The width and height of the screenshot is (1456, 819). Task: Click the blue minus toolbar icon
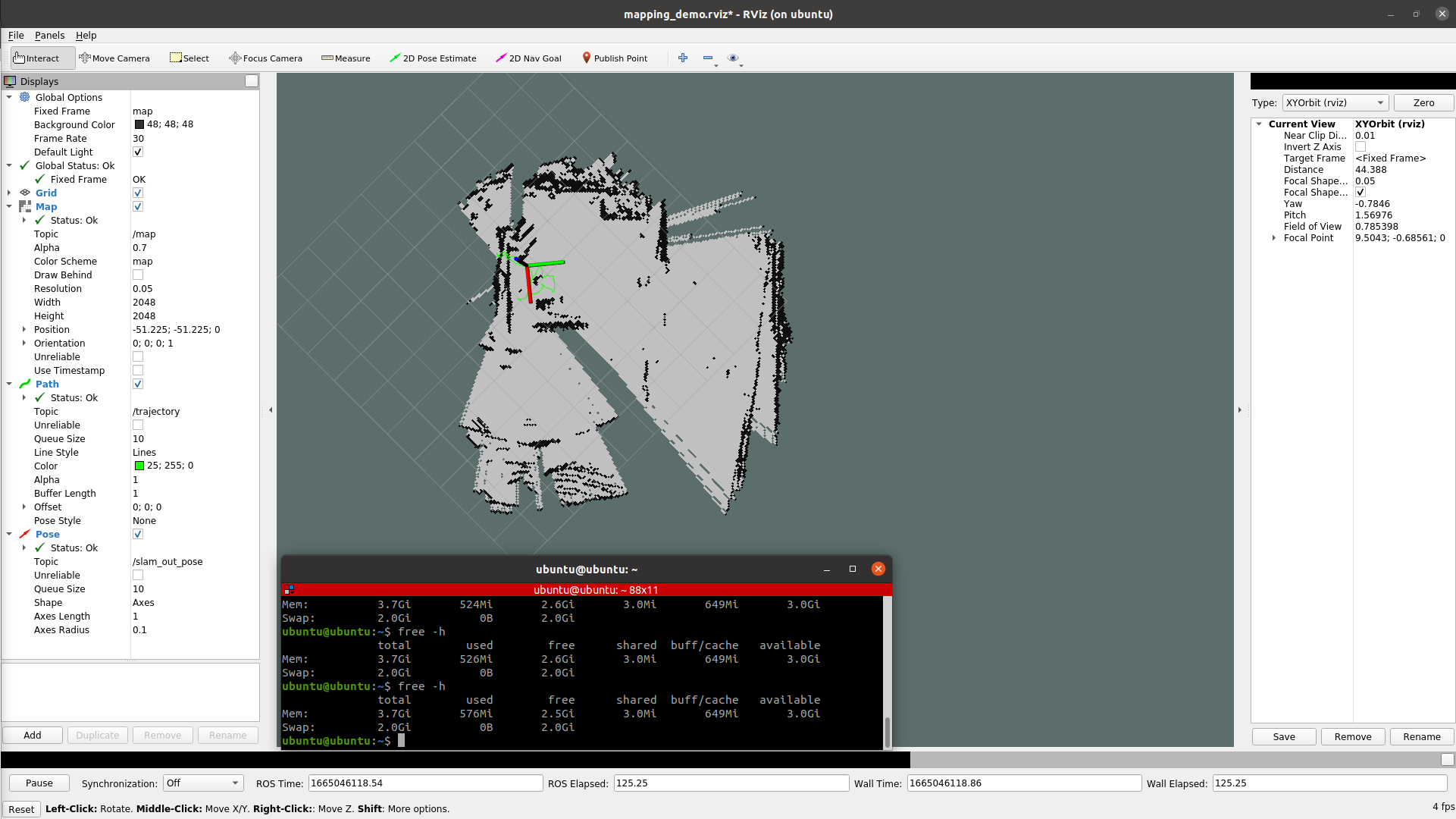pos(708,58)
